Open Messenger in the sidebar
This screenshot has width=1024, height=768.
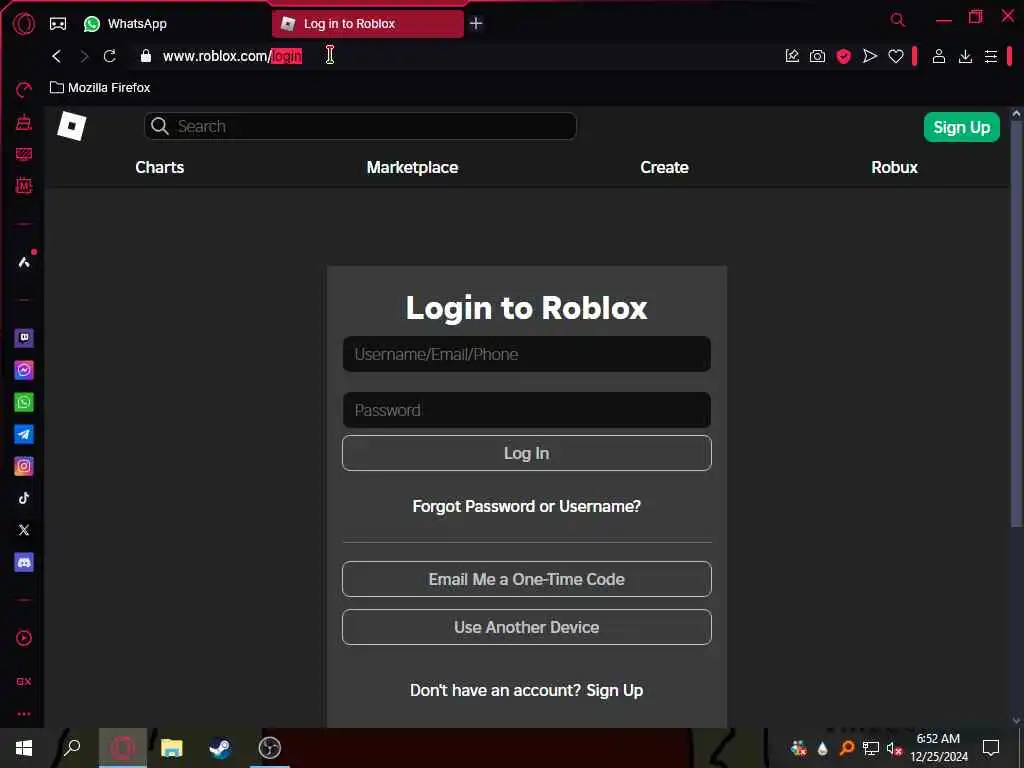pos(24,370)
